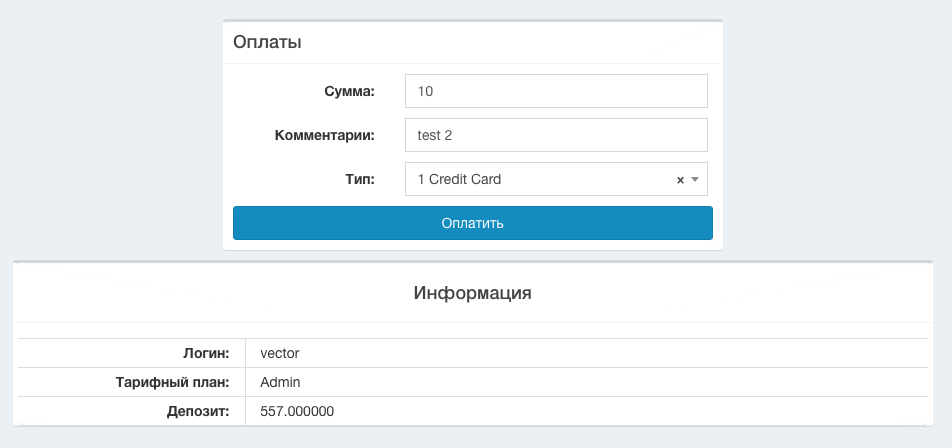Viewport: 952px width, 448px height.
Task: Select the login value 'vector'
Action: pyautogui.click(x=280, y=353)
